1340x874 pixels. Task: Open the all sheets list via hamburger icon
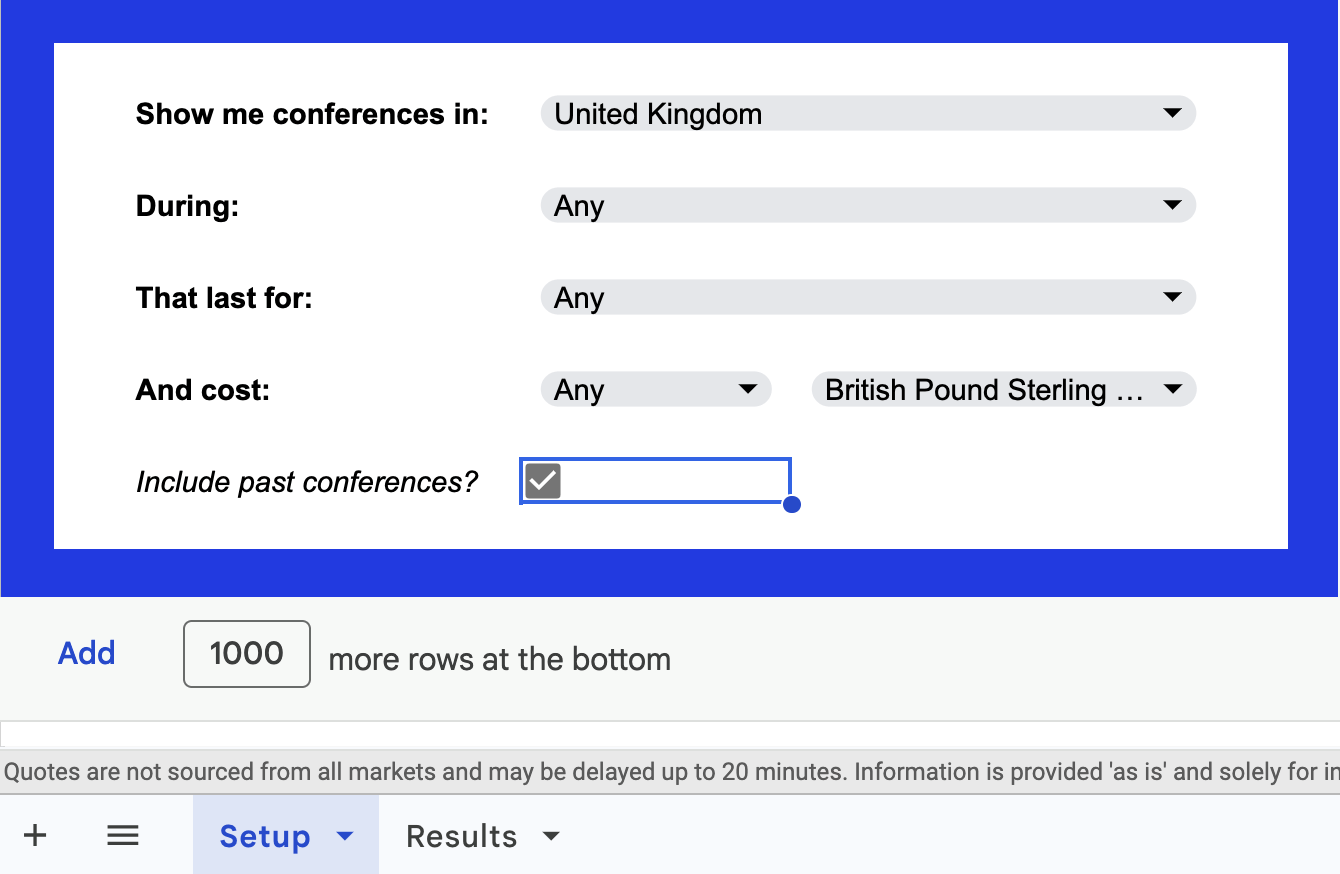(x=122, y=835)
